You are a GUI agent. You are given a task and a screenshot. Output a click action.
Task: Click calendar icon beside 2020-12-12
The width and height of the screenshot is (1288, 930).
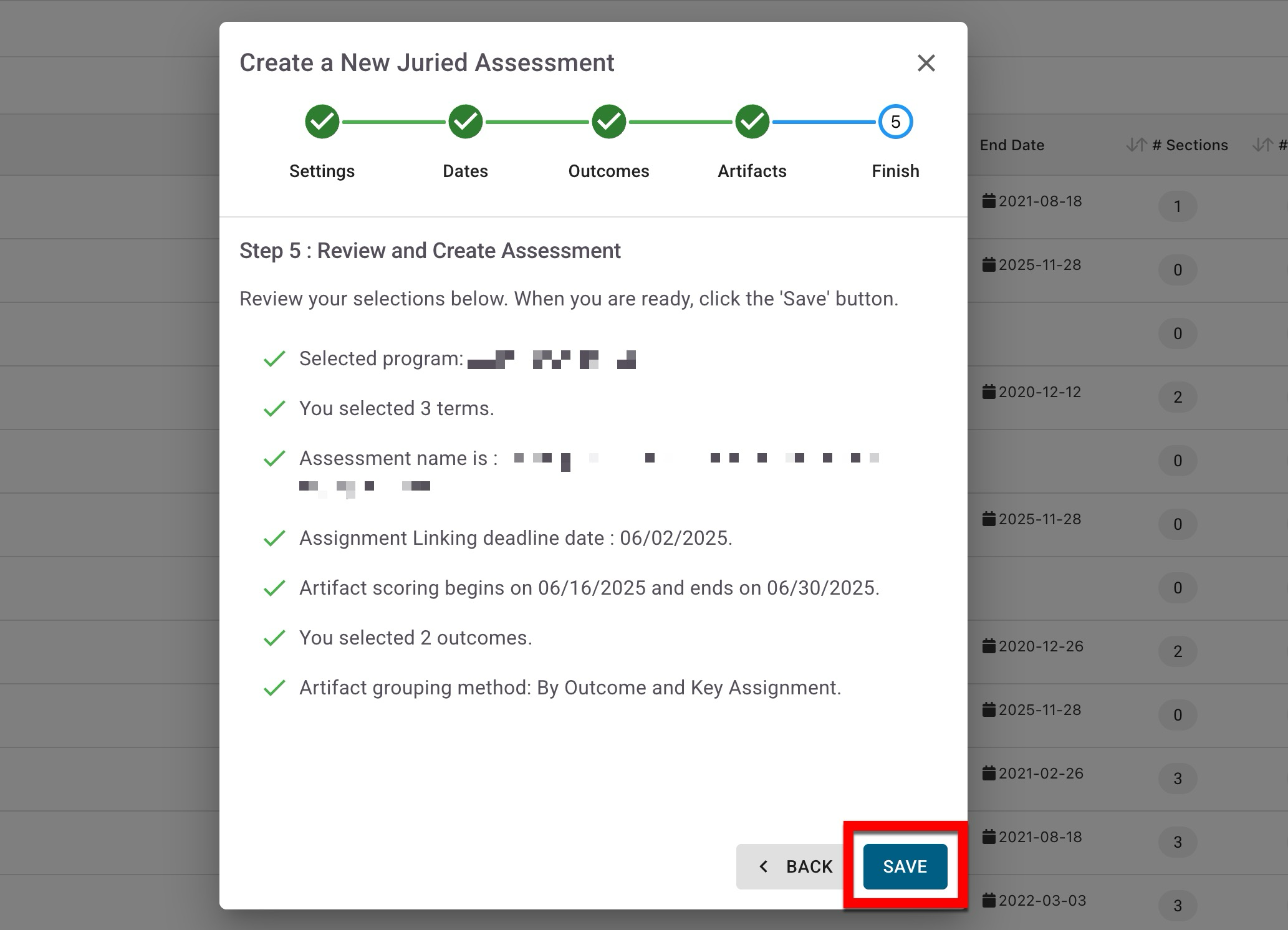pos(988,391)
